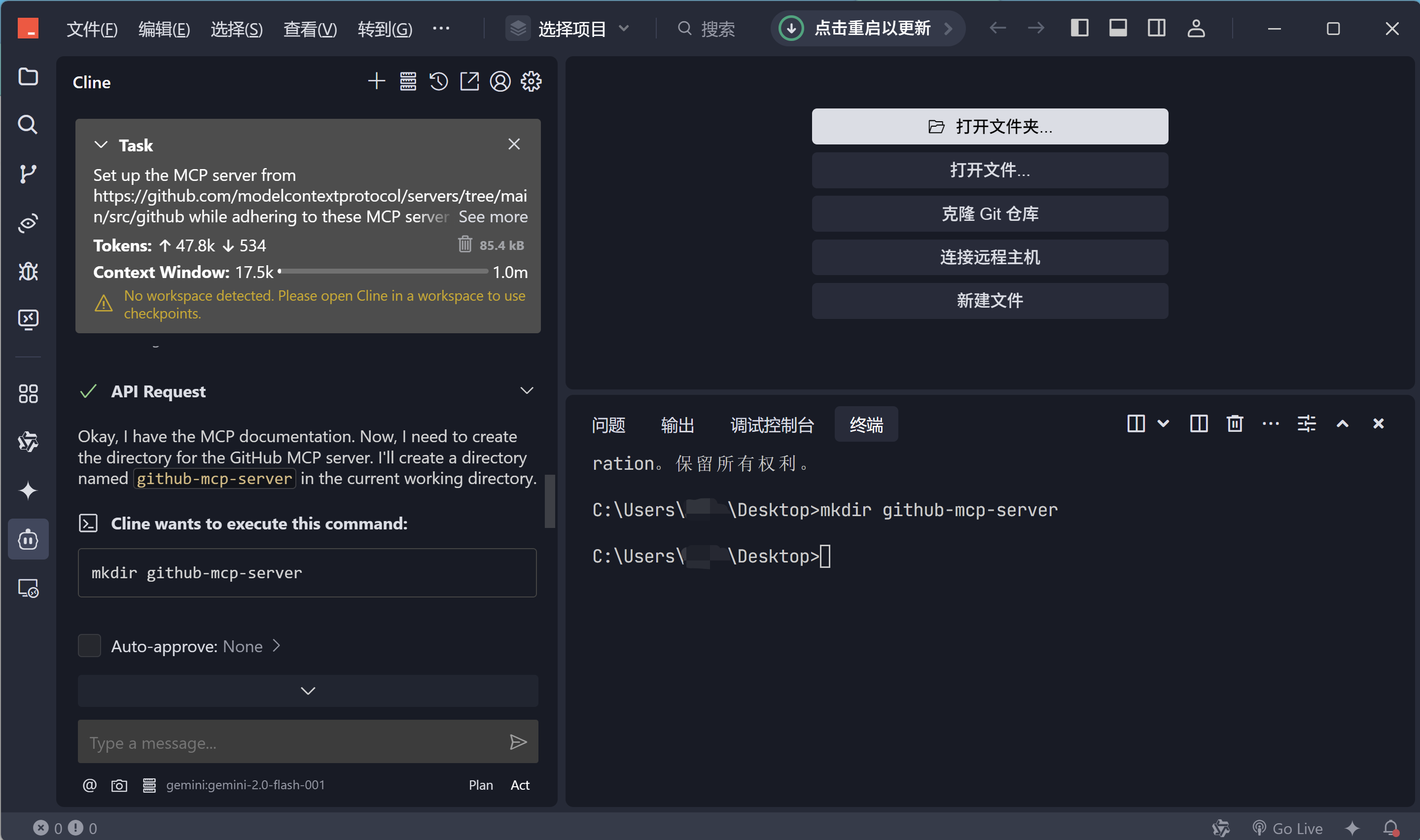Delete task with trash icon beside 85.4 kB
1420x840 pixels.
464,245
